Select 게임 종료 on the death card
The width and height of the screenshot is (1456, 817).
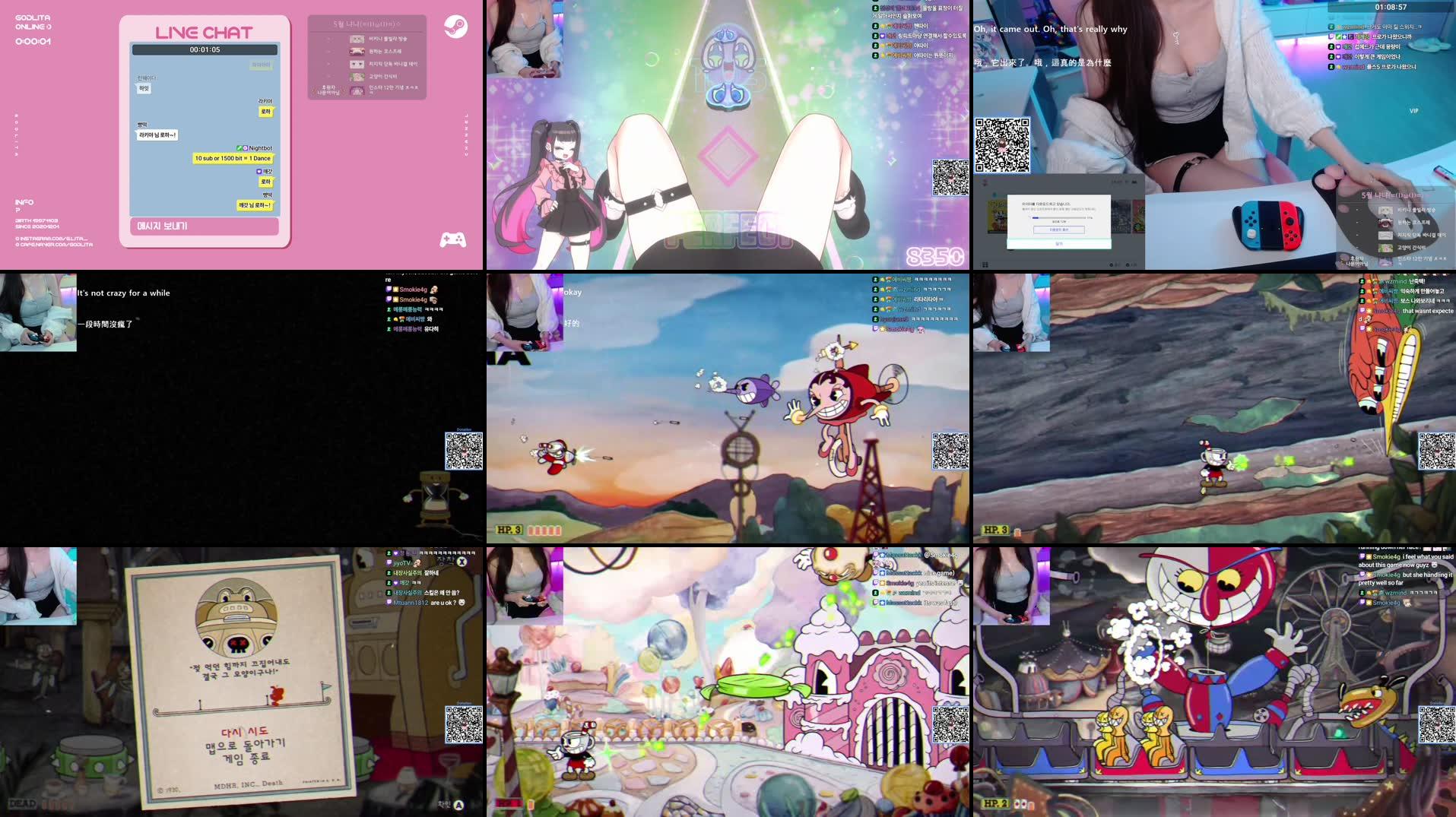pos(246,758)
